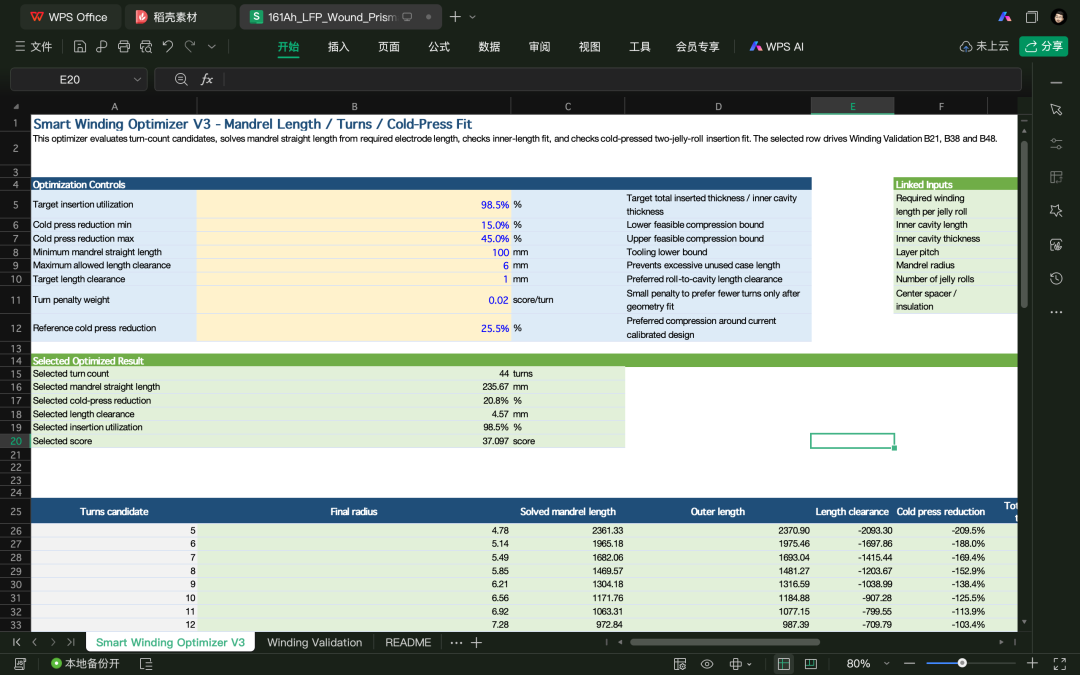The width and height of the screenshot is (1080, 675).
Task: Click the formula bar input field
Action: (622, 79)
